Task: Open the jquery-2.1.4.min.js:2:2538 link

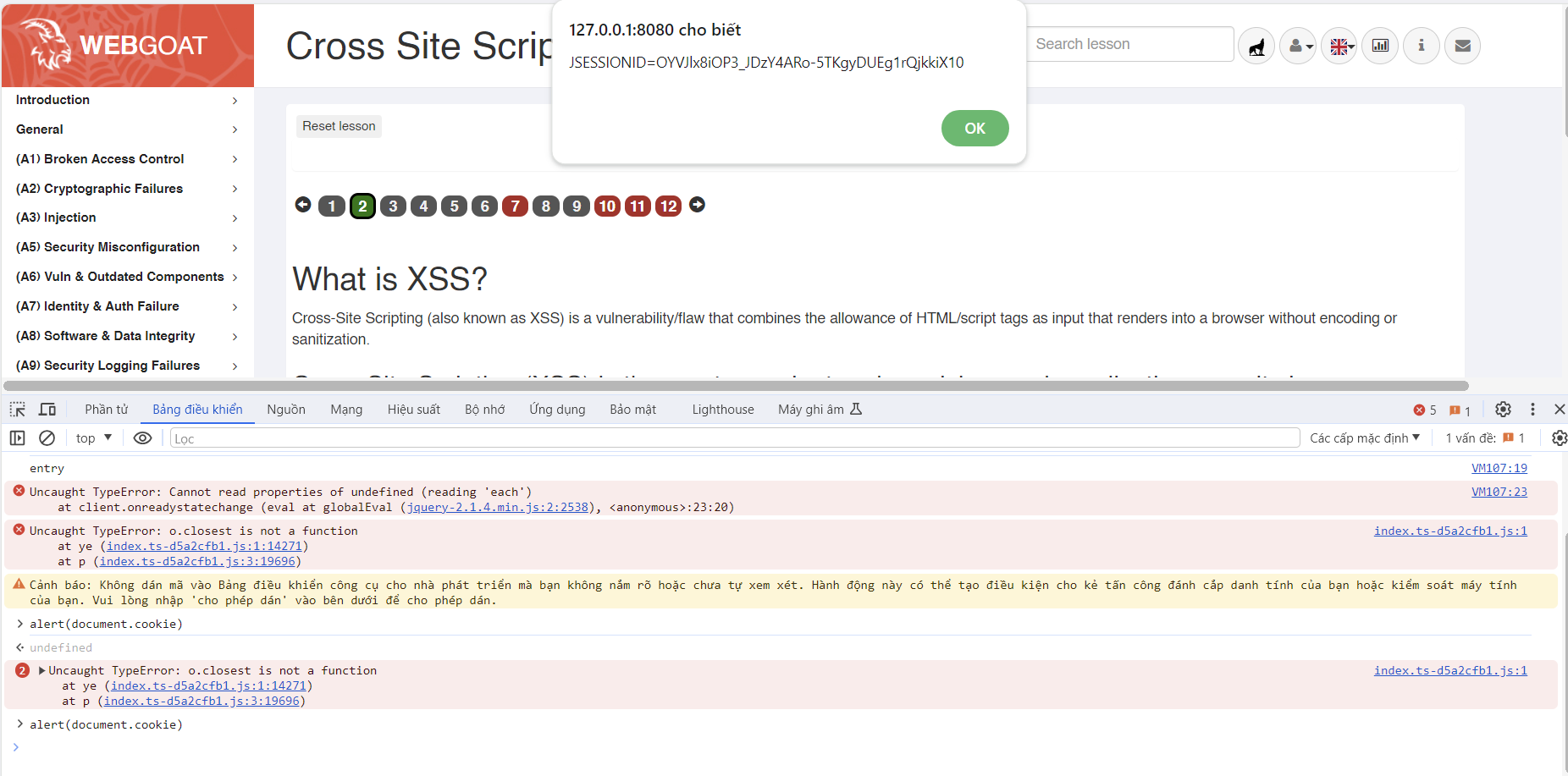Action: 498,507
